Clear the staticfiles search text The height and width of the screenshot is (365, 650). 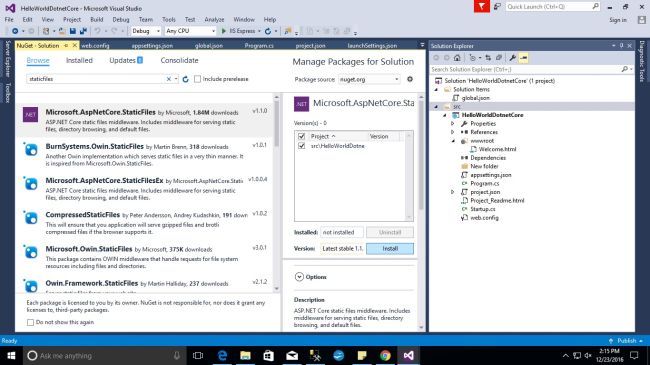(169, 79)
